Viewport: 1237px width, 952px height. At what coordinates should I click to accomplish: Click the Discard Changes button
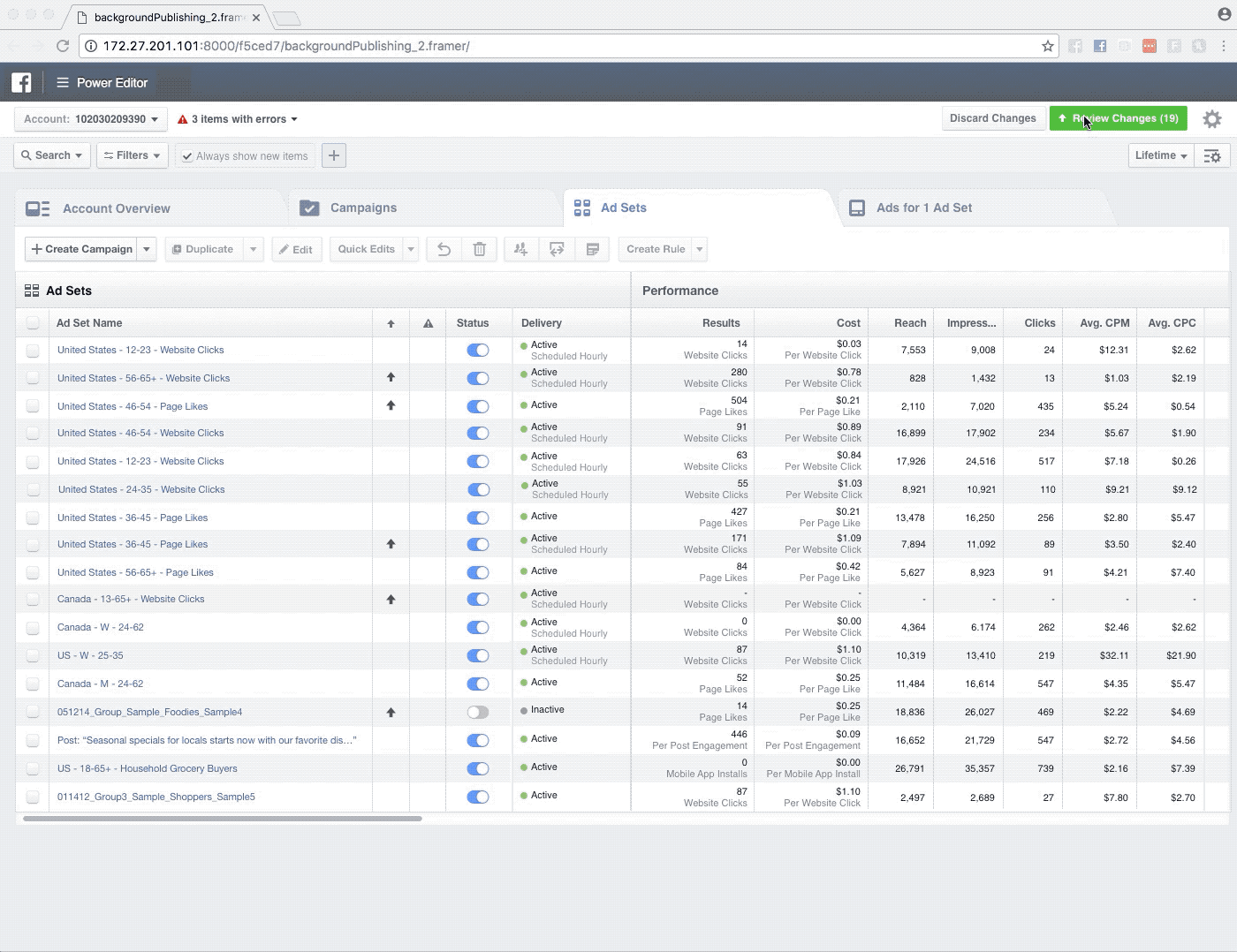[993, 118]
